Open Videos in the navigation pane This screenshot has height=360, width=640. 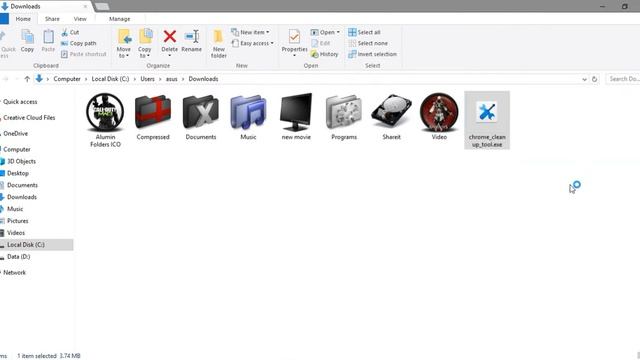16,233
